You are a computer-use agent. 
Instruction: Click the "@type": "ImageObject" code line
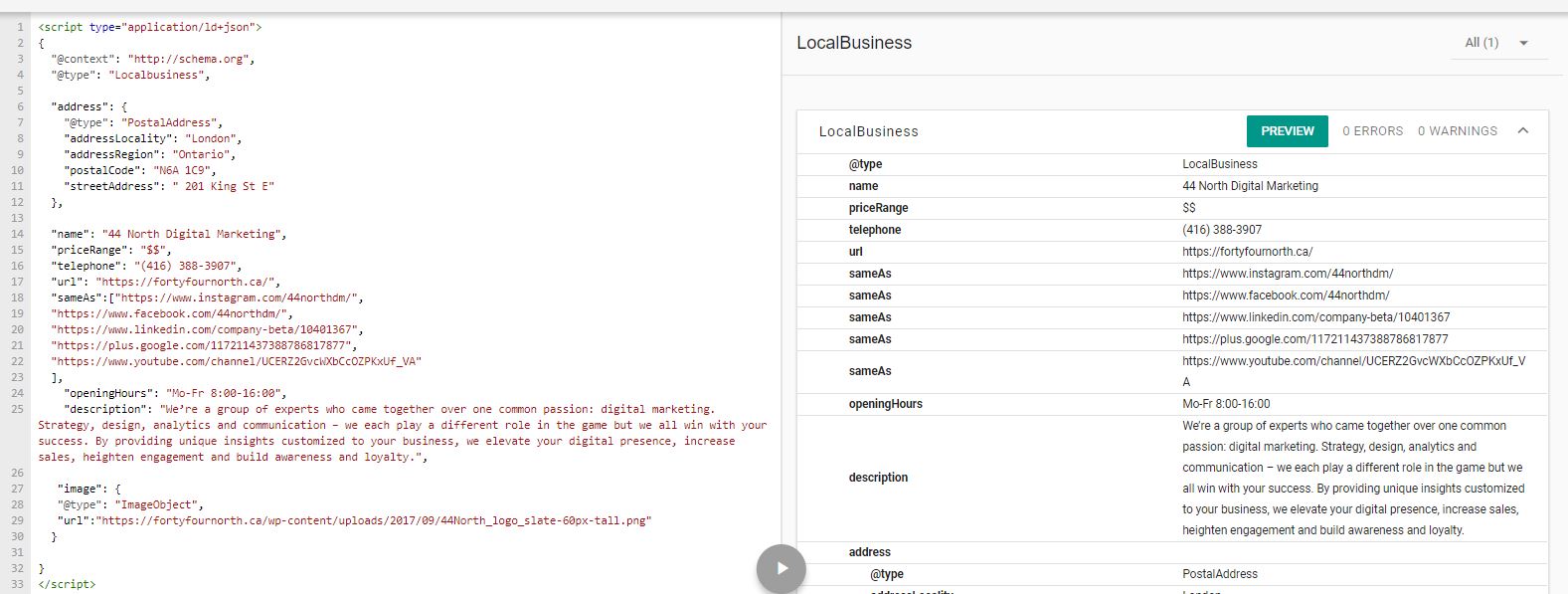(x=130, y=504)
